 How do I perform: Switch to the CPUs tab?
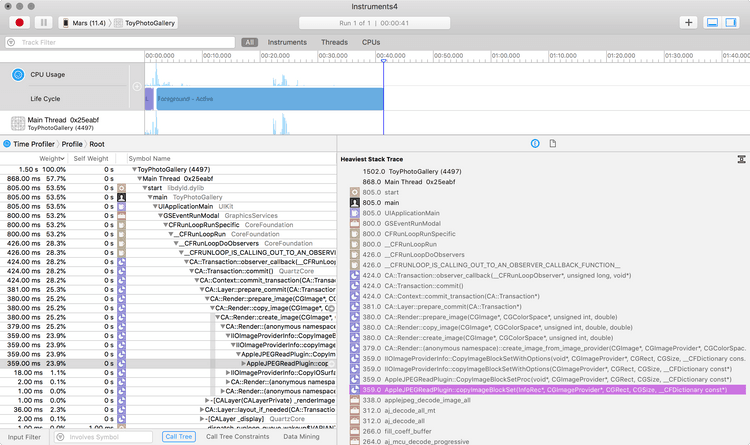click(x=371, y=42)
